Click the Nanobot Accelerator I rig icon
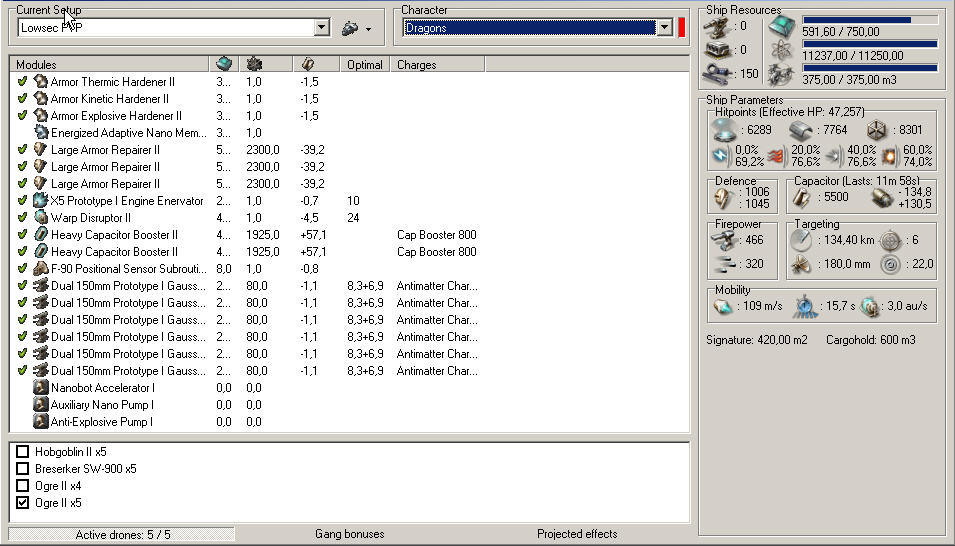Screen dimensions: 955x546 (x=41, y=388)
